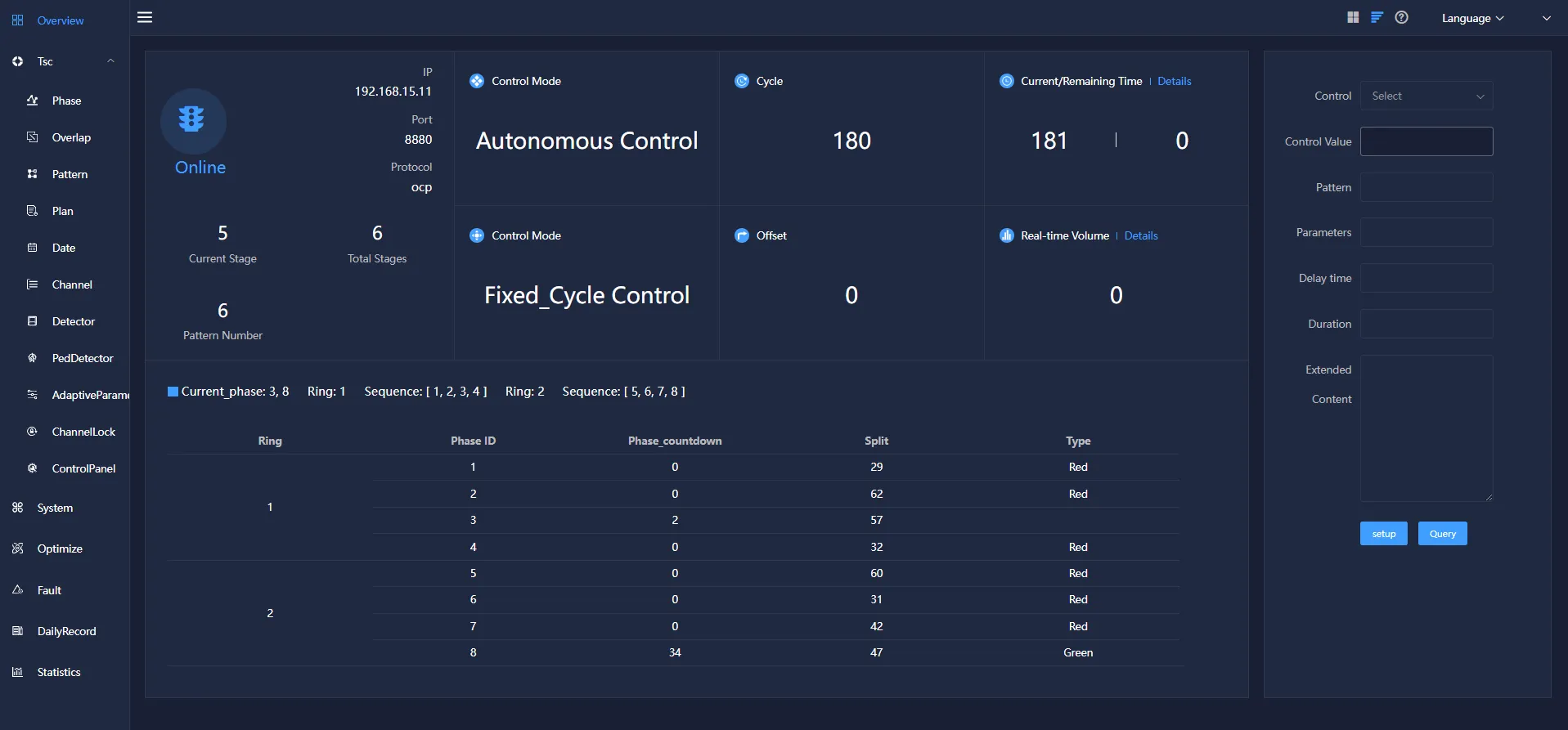Click the Statistics chart icon

click(x=17, y=672)
